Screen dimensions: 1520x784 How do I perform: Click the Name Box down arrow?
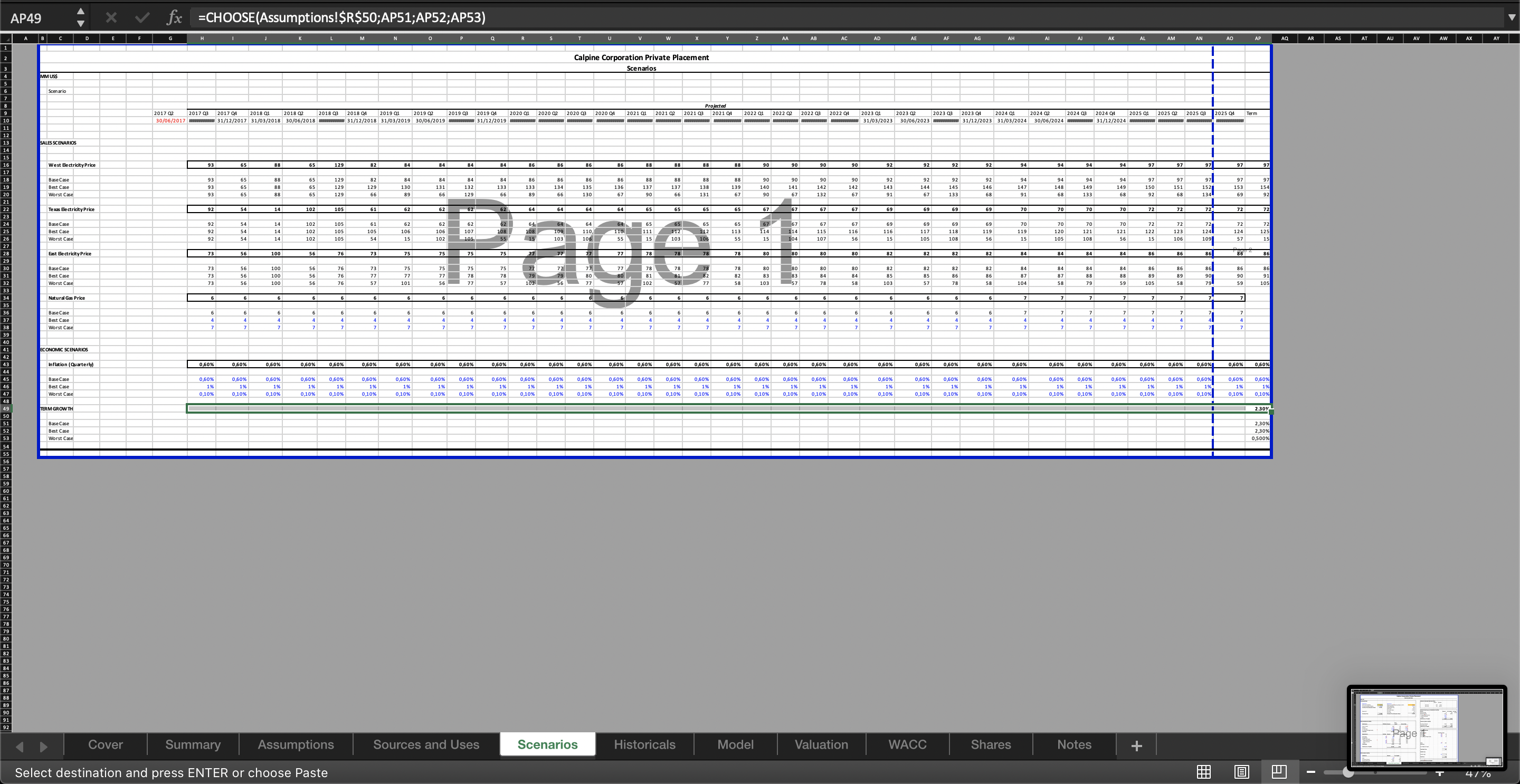80,24
